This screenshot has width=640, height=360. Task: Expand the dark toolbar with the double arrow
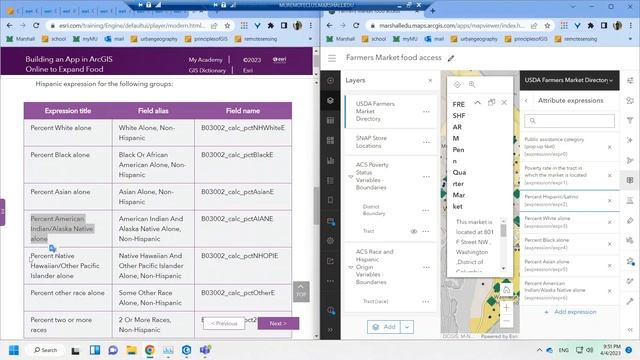click(330, 329)
